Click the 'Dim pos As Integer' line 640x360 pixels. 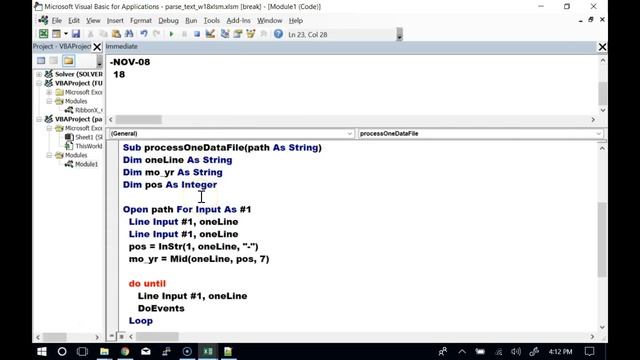(x=170, y=184)
